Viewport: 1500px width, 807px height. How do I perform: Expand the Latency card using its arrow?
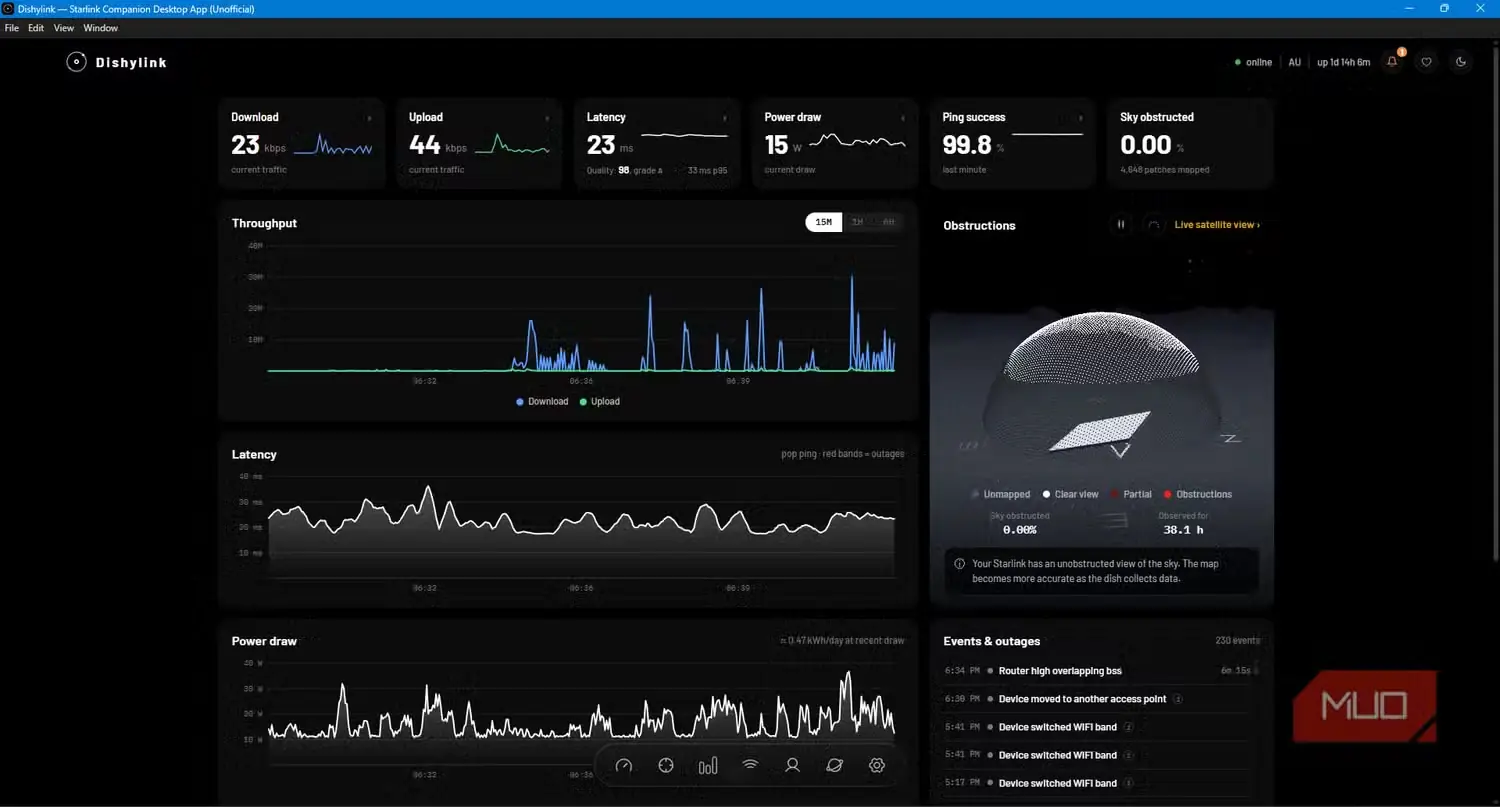(725, 118)
